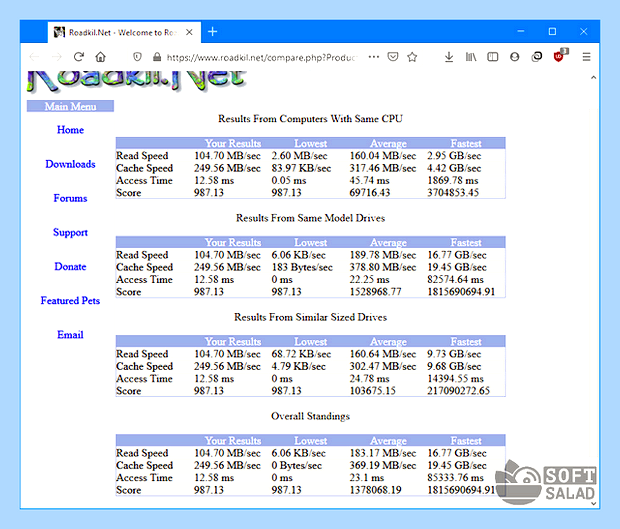This screenshot has height=529, width=620.
Task: Open a new tab with plus button
Action: coord(213,32)
